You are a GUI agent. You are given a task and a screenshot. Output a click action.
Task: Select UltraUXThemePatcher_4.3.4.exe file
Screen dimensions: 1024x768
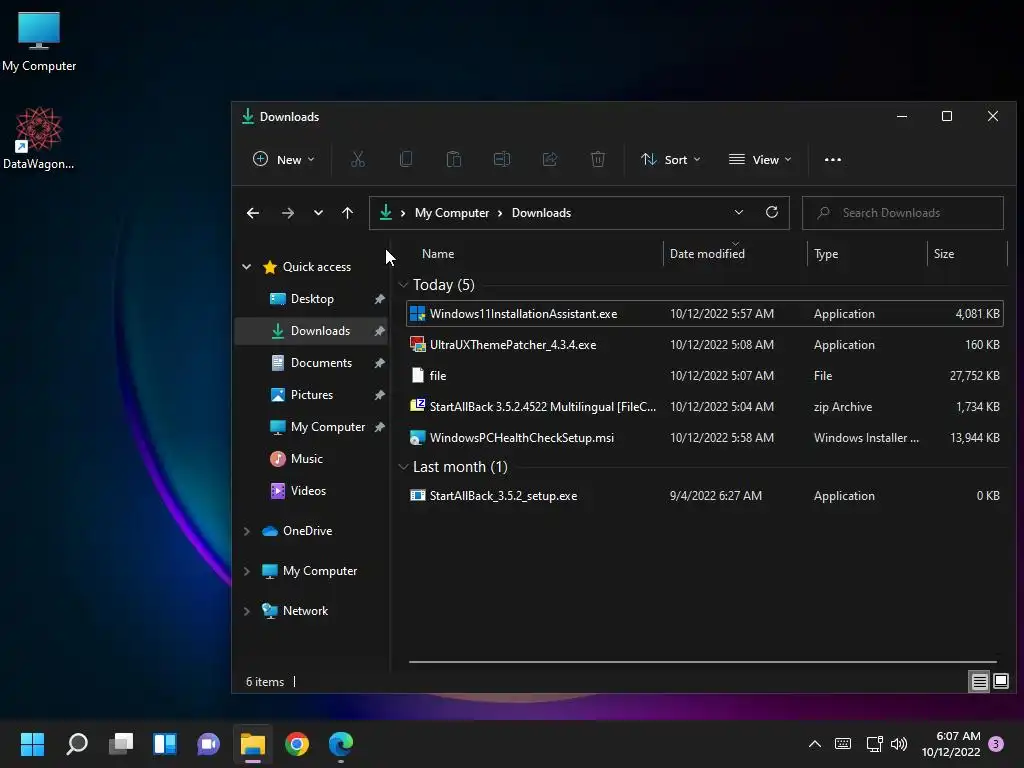[705, 345]
